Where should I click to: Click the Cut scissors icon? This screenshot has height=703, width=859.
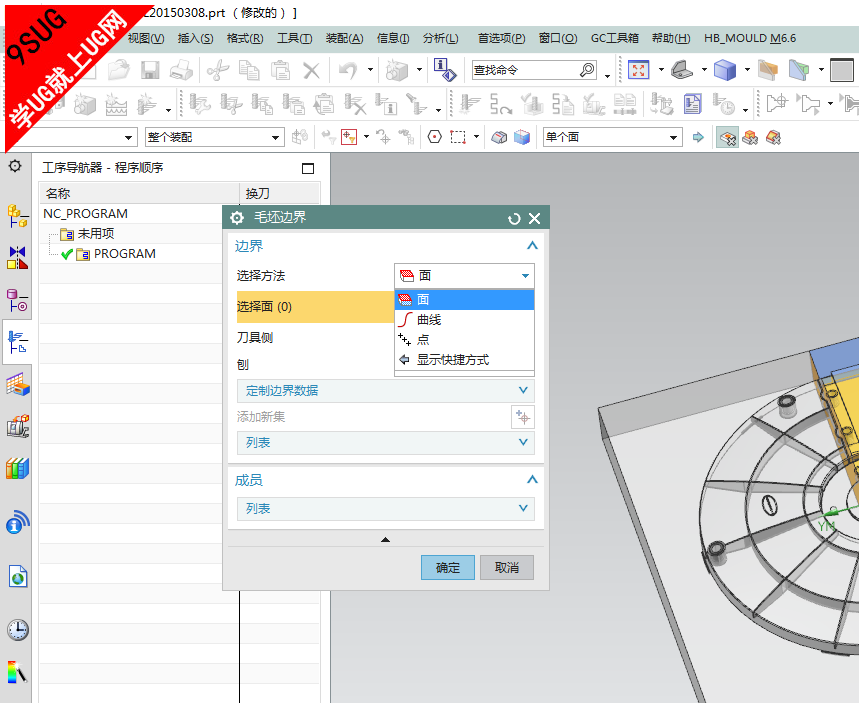[x=218, y=70]
